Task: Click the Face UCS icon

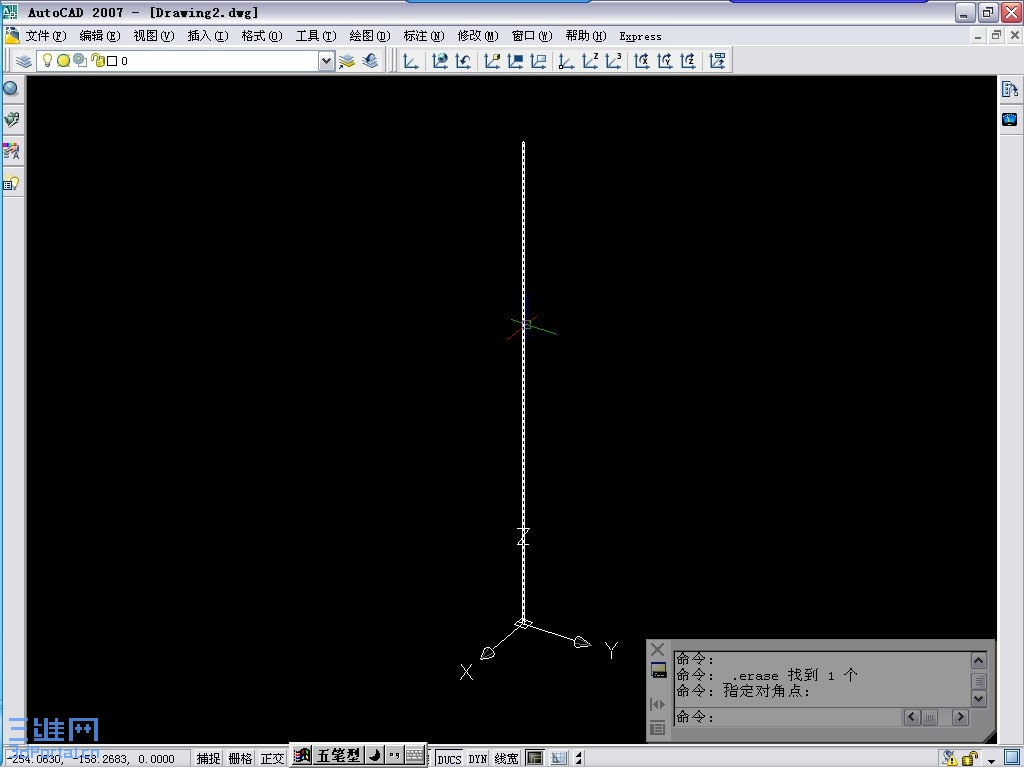Action: (x=492, y=61)
